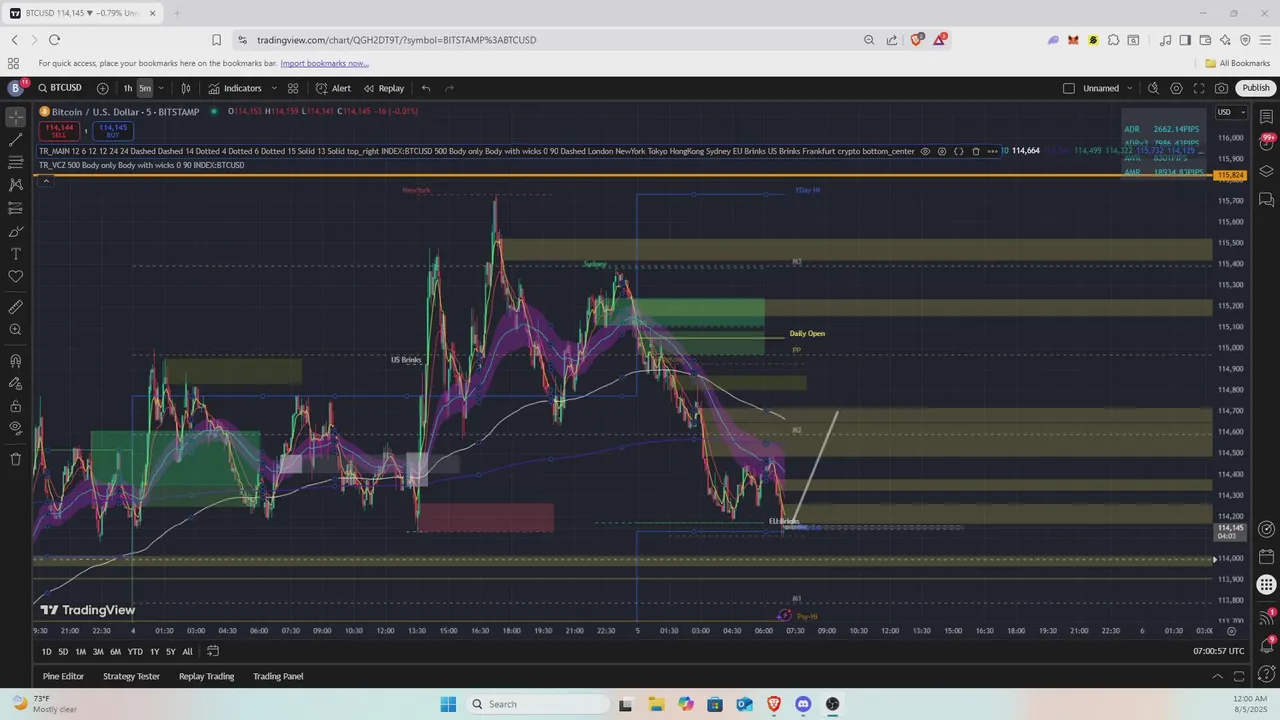This screenshot has height=720, width=1280.
Task: Redo the last chart action
Action: [x=449, y=88]
